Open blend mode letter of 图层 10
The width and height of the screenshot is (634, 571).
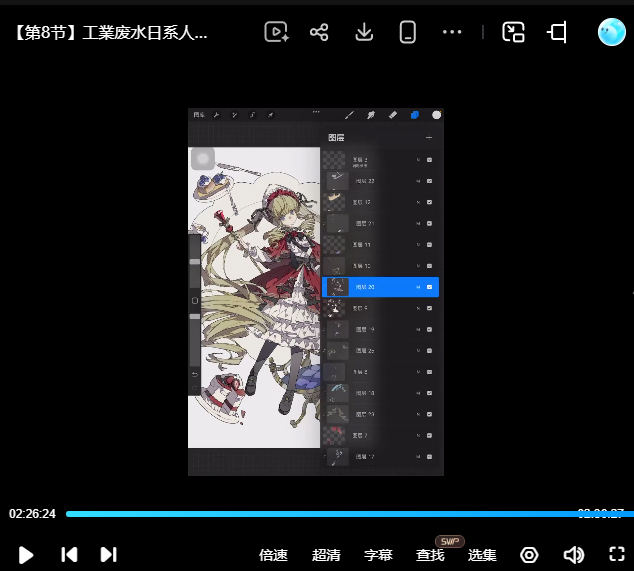pos(418,266)
